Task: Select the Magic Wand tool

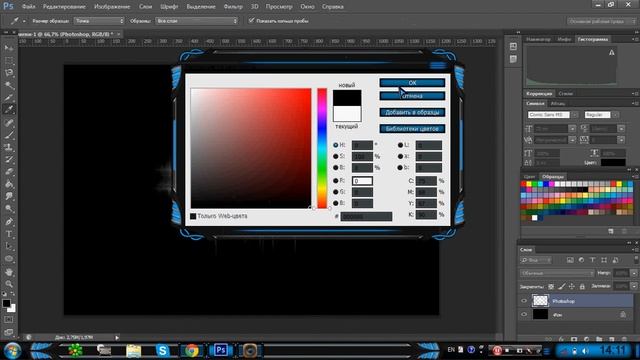Action: point(9,85)
